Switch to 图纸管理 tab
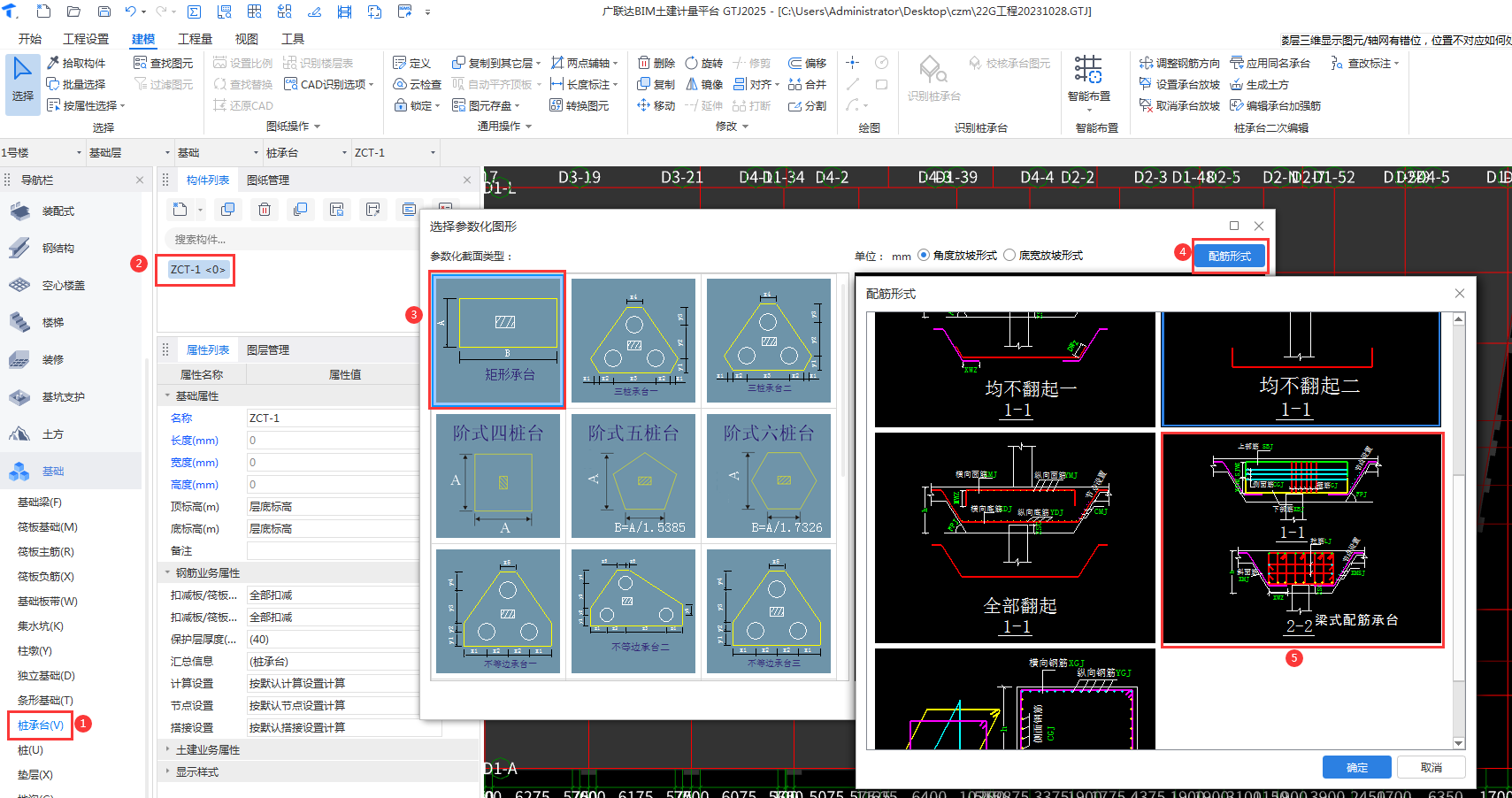 coord(267,180)
